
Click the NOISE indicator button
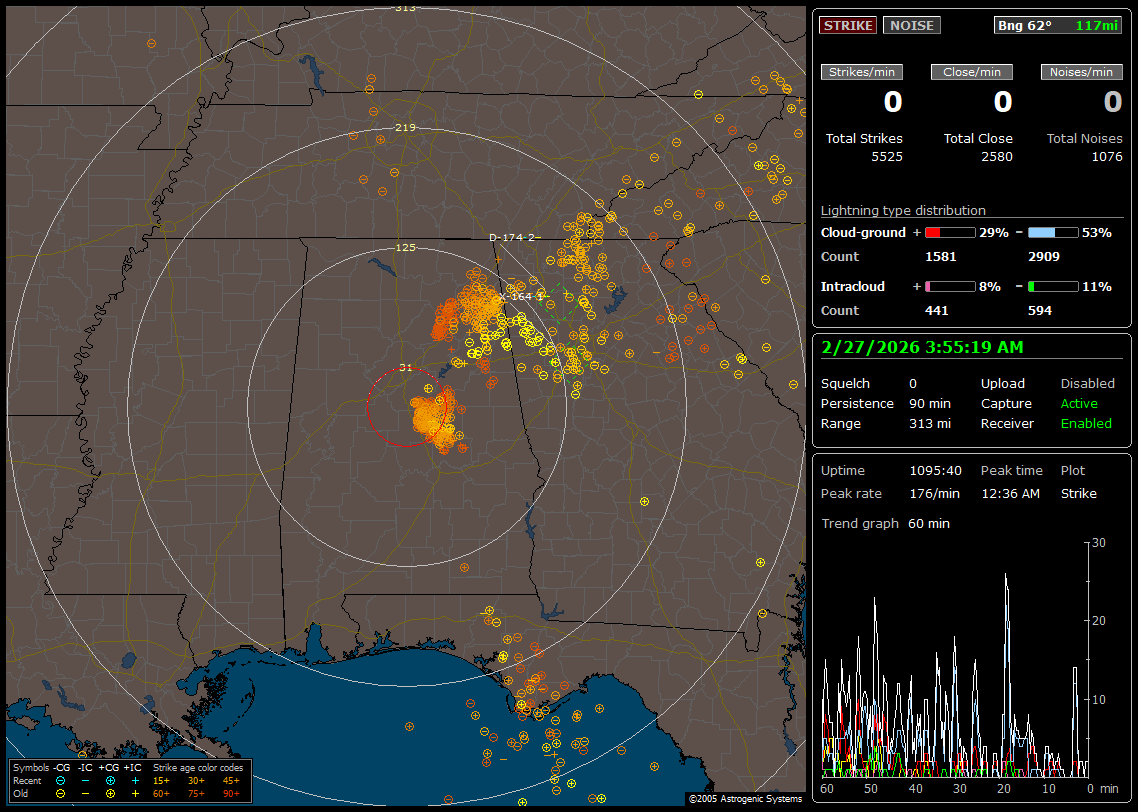point(911,26)
